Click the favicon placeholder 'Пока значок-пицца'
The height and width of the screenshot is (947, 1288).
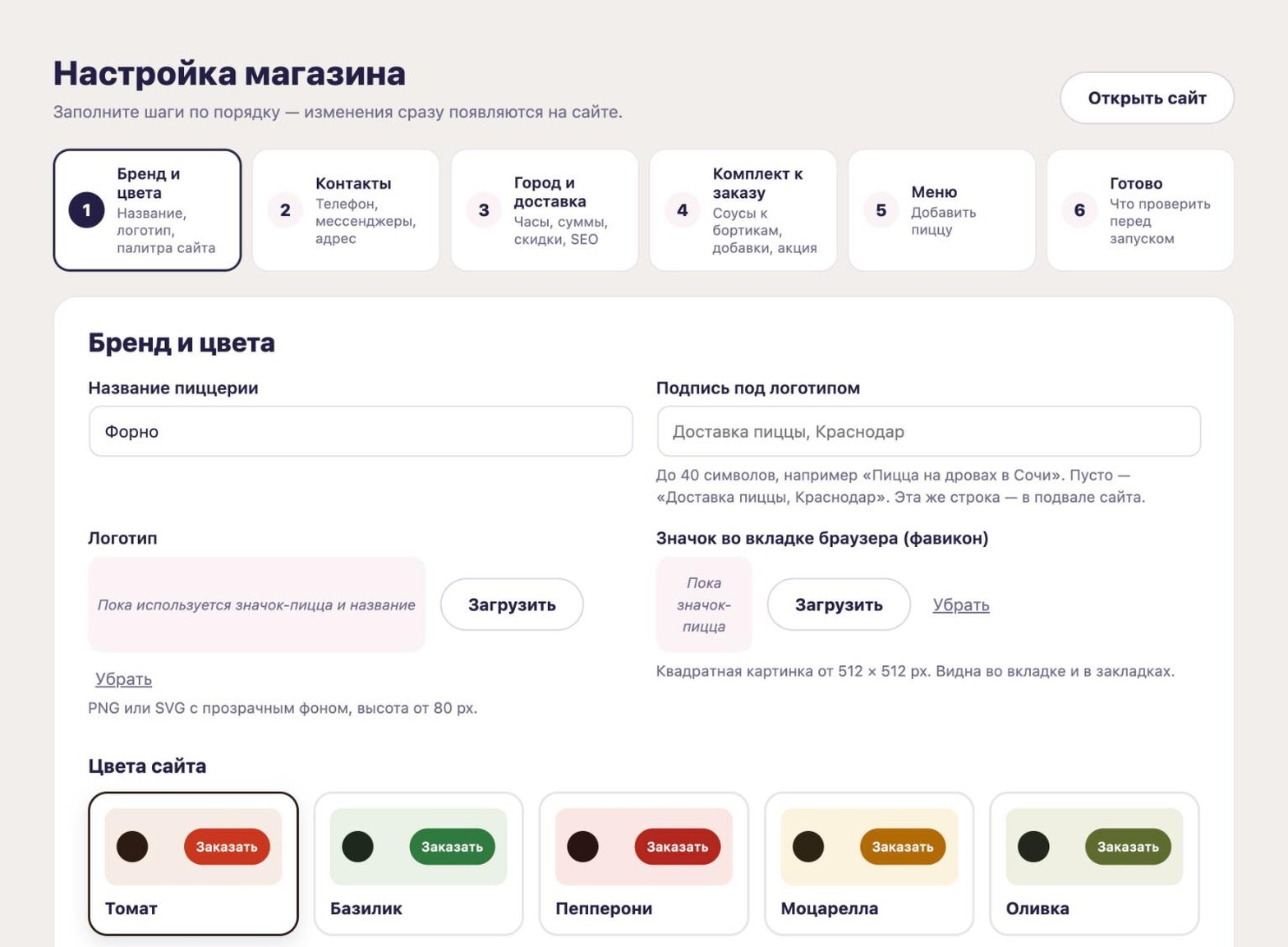704,605
